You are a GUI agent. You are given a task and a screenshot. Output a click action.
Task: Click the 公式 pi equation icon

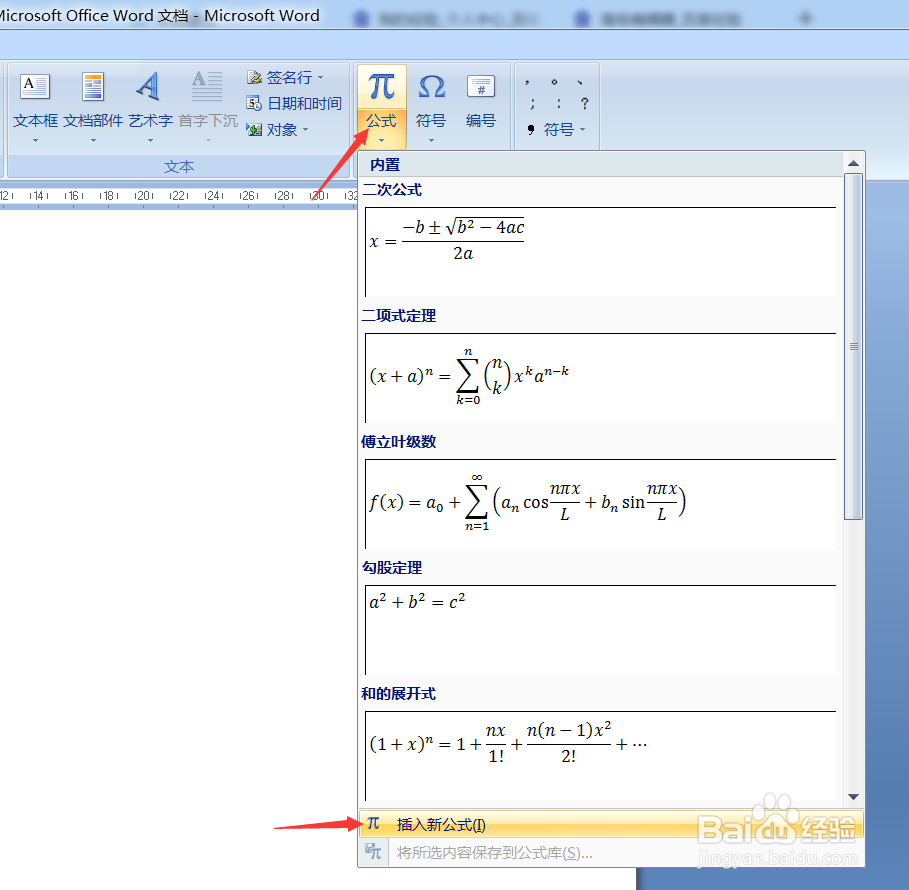click(x=381, y=87)
